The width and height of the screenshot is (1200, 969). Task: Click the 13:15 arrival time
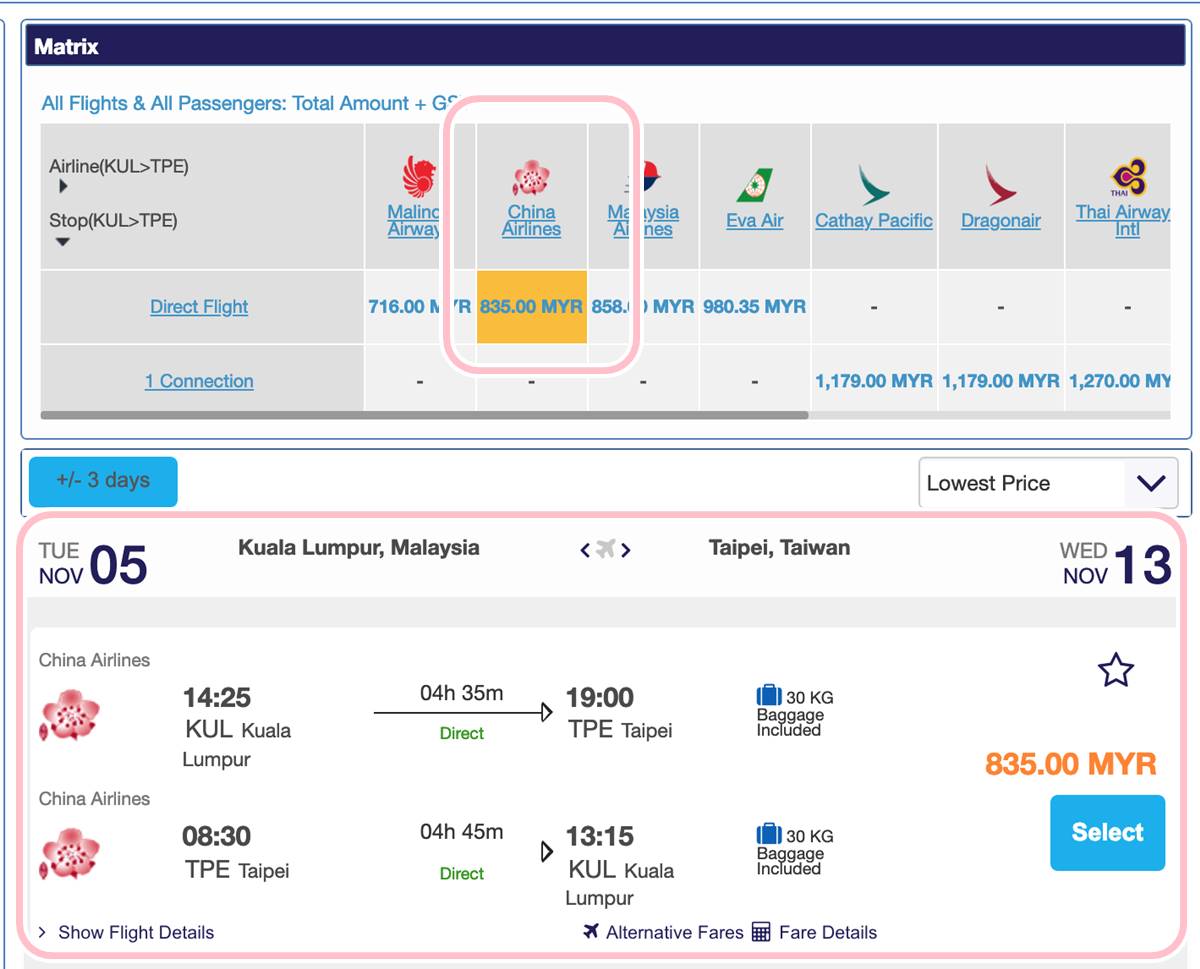[600, 836]
